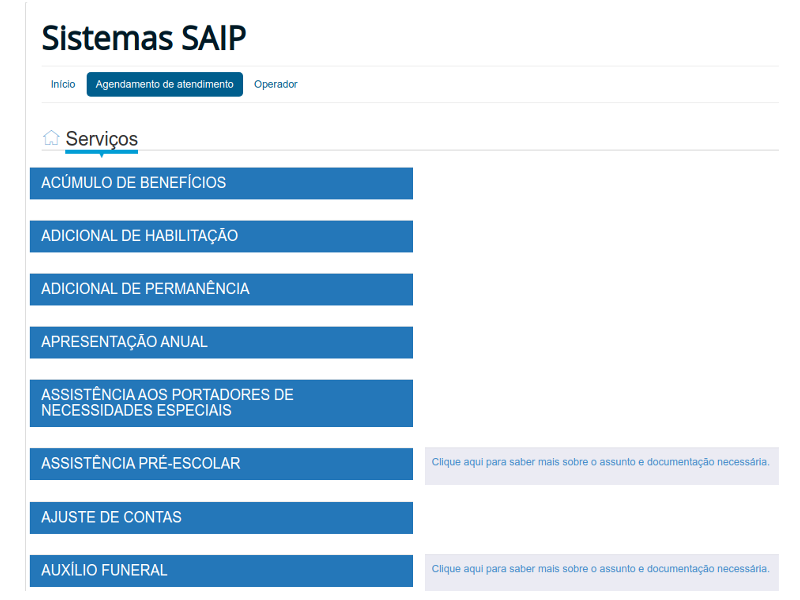Click the Serviços section heading
The height and width of the screenshot is (600, 800).
[102, 139]
